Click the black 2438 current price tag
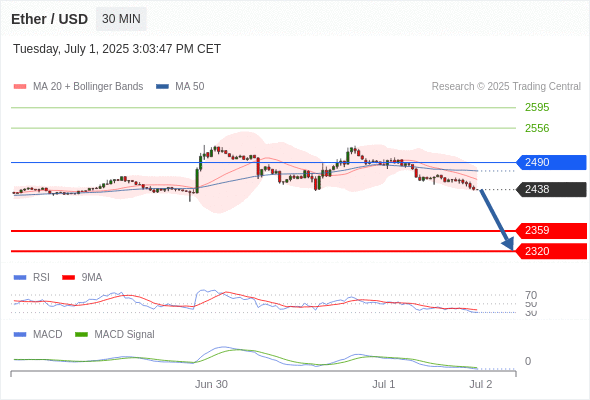The image size is (590, 400). click(x=551, y=189)
